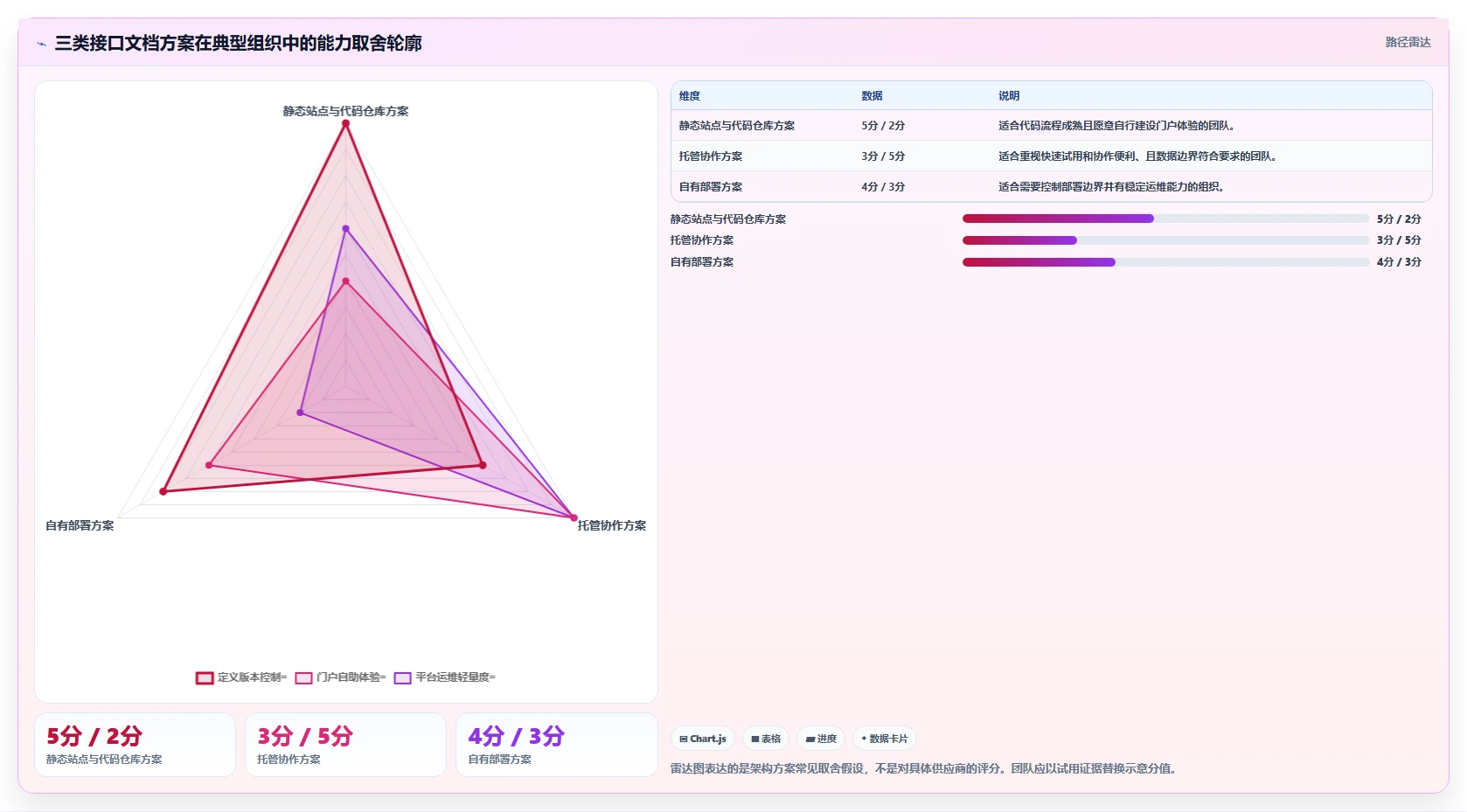Image resolution: width=1467 pixels, height=812 pixels.
Task: Click the 数据 column header
Action: pos(872,96)
